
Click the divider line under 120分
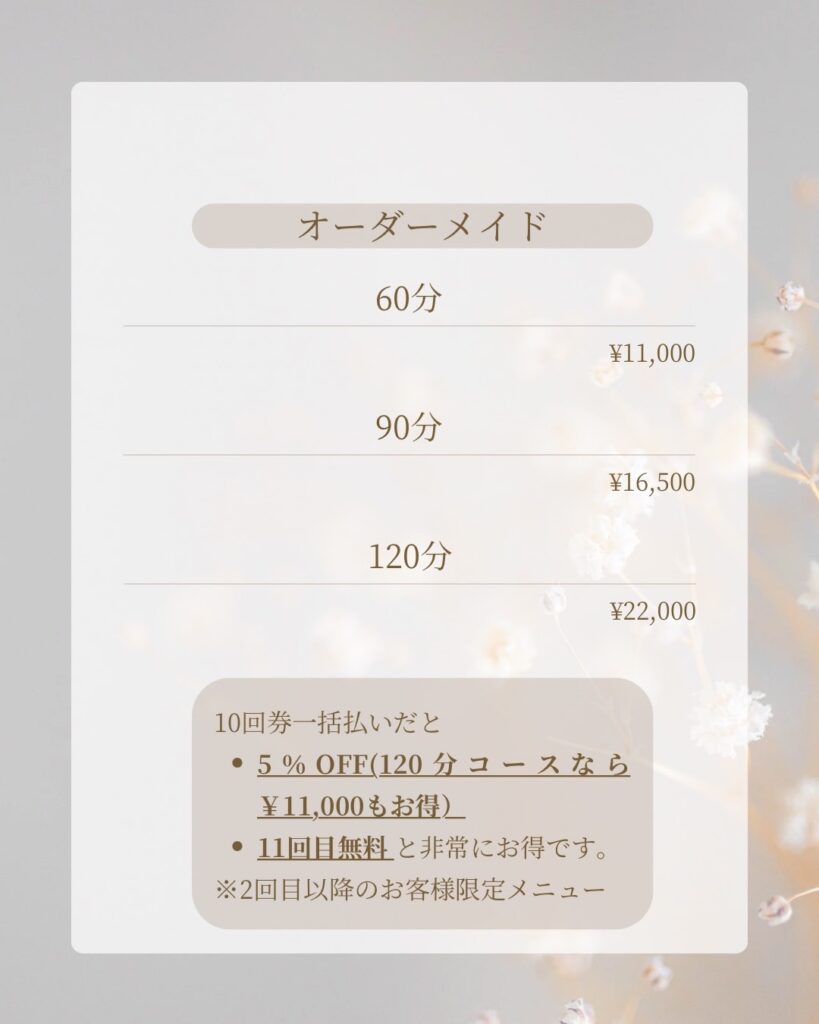point(408,584)
